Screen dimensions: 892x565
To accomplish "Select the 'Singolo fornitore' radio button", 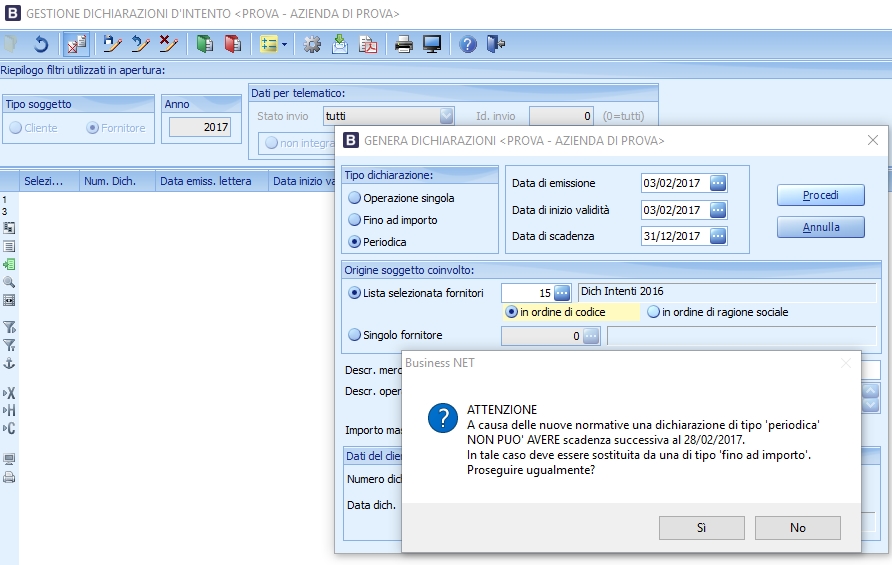I will click(354, 335).
